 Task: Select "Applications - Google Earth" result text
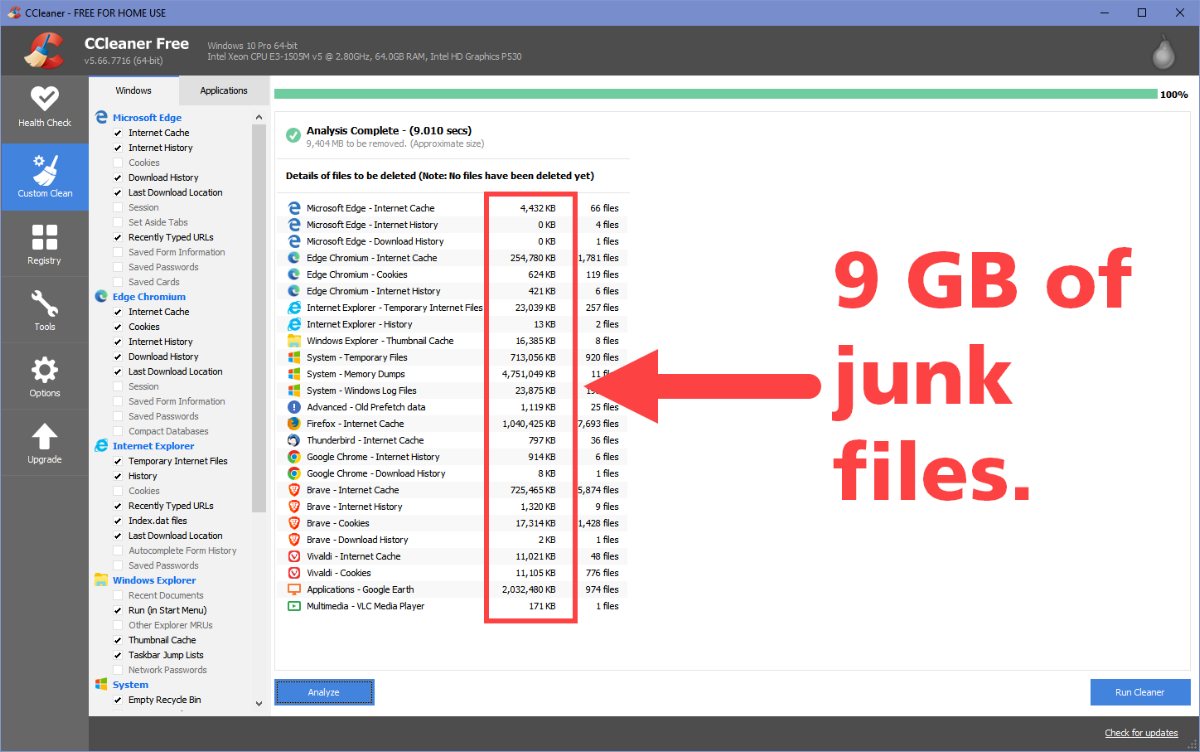(360, 590)
